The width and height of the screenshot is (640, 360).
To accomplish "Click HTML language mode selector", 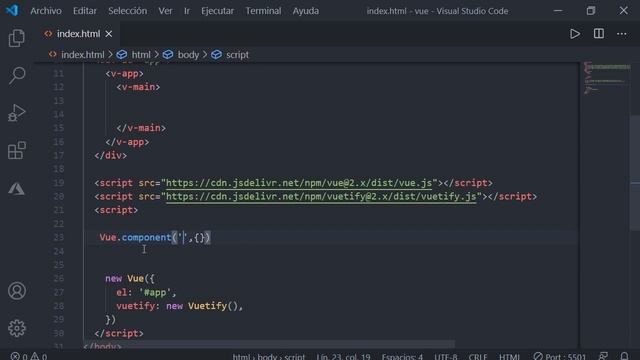I will tap(509, 356).
